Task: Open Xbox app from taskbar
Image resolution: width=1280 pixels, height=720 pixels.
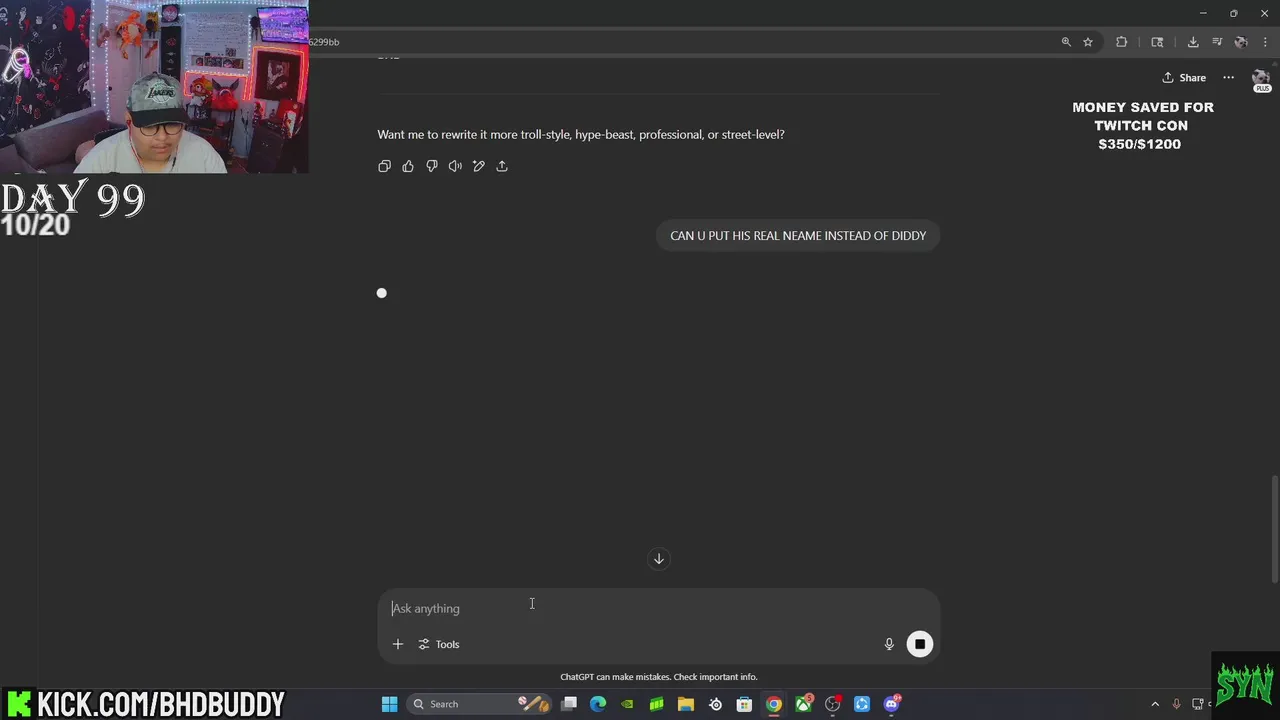Action: pos(803,704)
